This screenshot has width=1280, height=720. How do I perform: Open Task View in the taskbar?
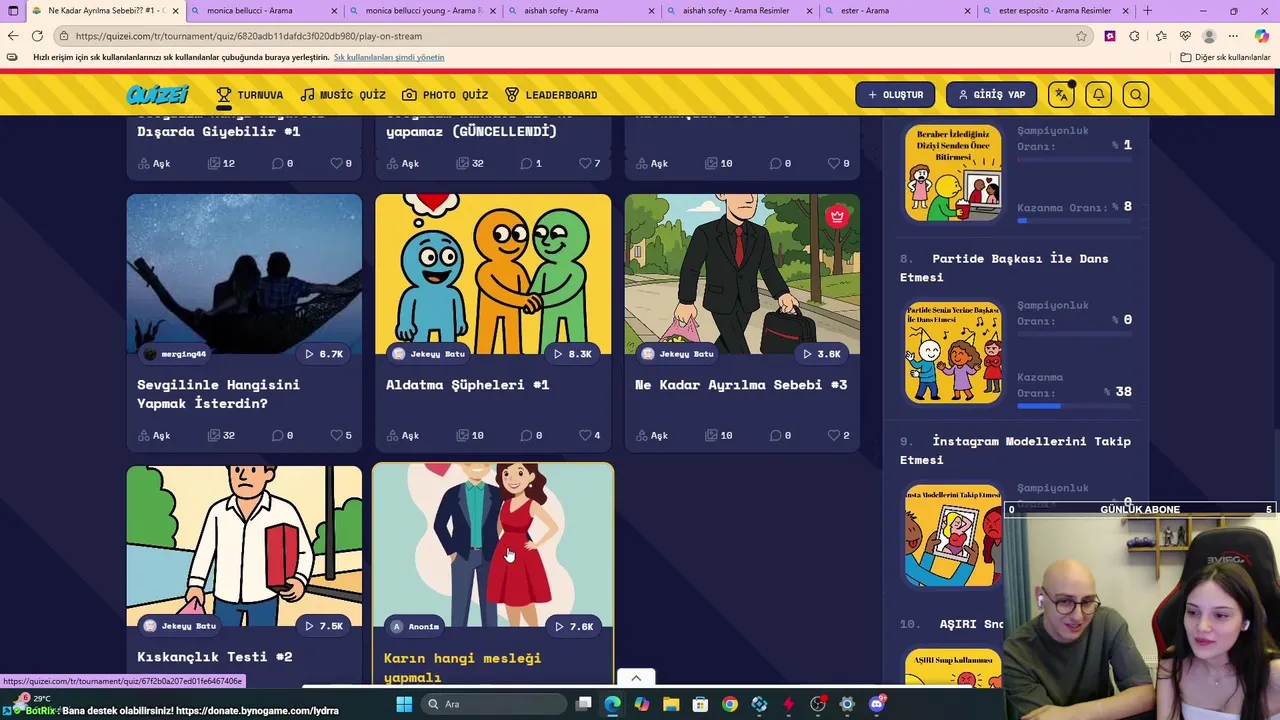pos(584,704)
